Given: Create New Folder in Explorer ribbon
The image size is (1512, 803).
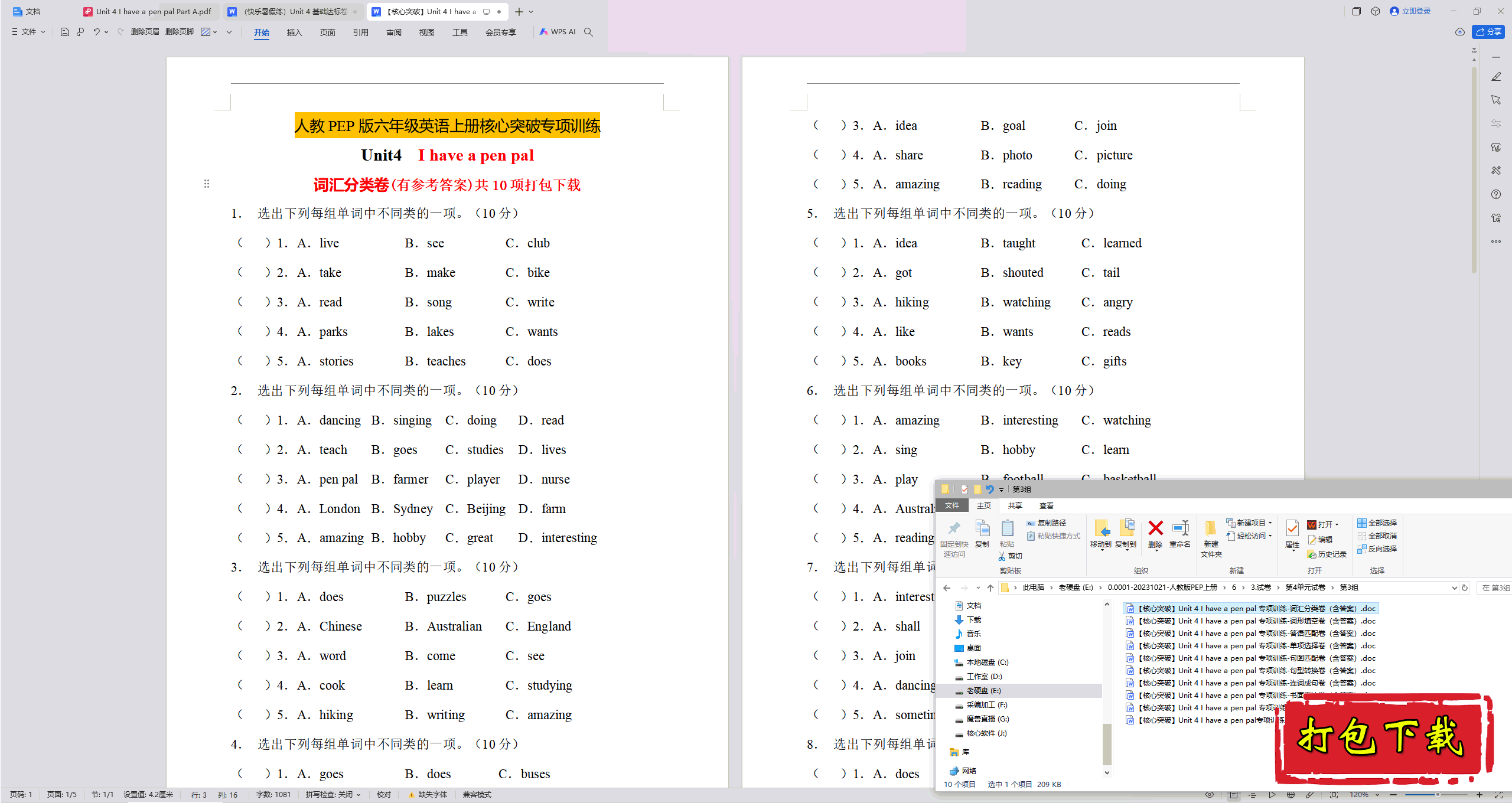Looking at the screenshot, I should pyautogui.click(x=1211, y=538).
